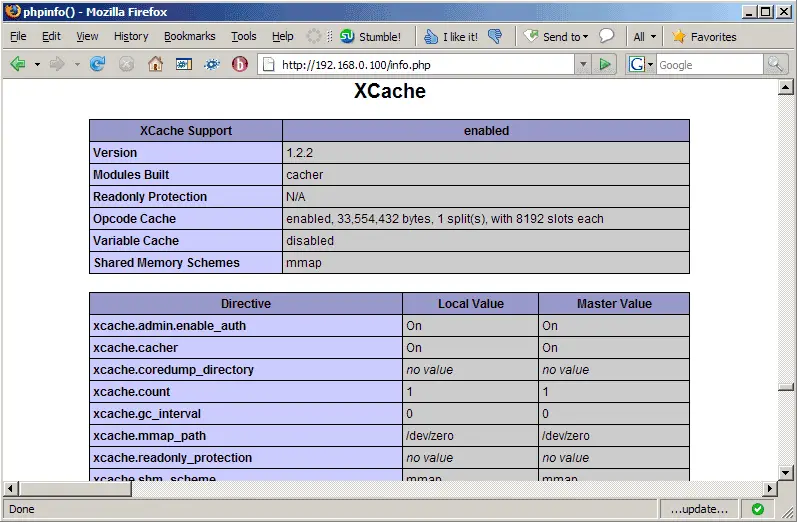Open the View menu
The image size is (797, 522).
pos(87,36)
